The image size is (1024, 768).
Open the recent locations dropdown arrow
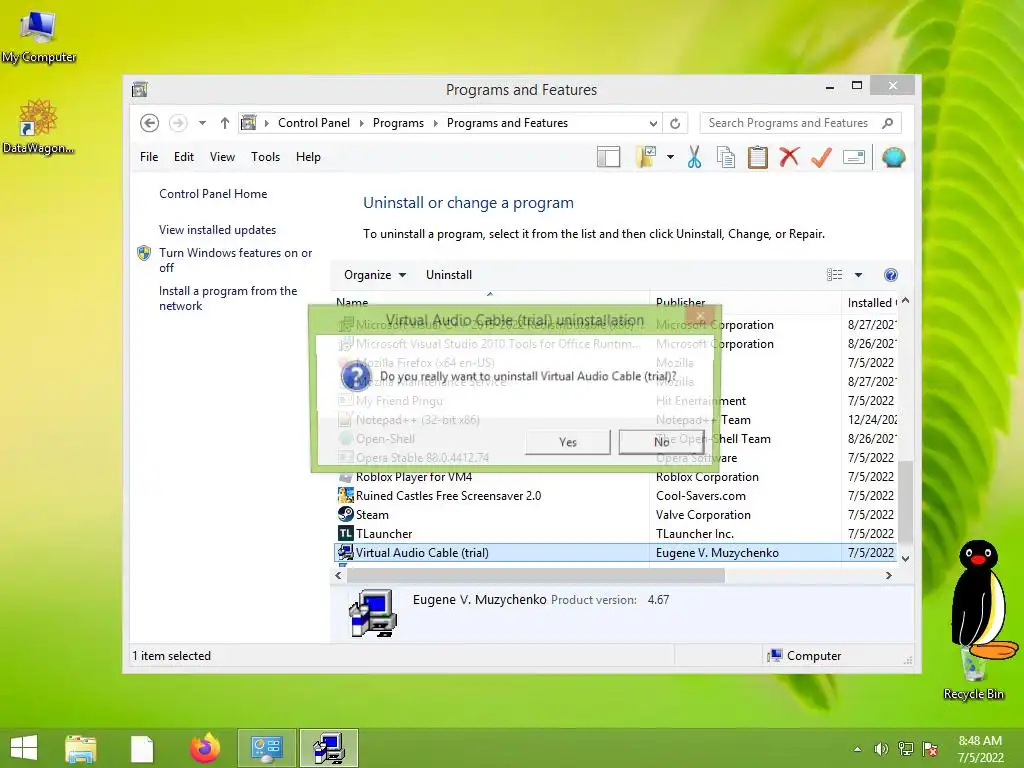[x=202, y=123]
